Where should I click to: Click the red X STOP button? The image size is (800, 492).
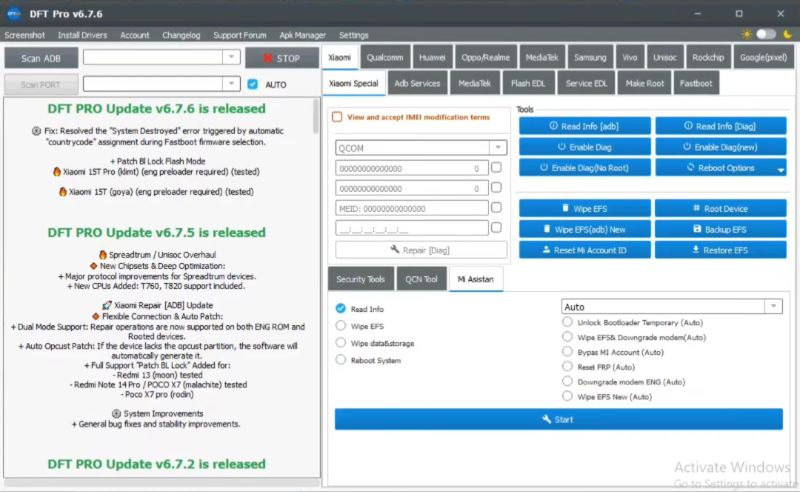pos(282,58)
